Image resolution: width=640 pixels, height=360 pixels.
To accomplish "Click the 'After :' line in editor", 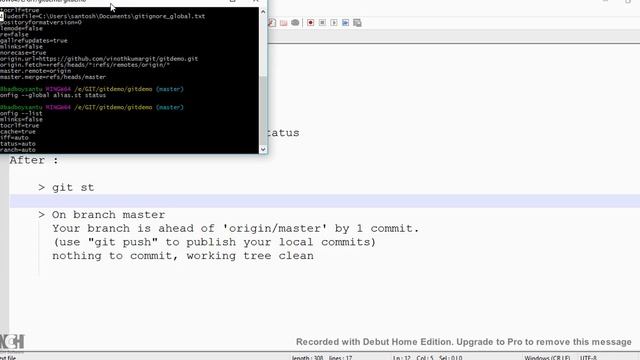I will point(34,160).
